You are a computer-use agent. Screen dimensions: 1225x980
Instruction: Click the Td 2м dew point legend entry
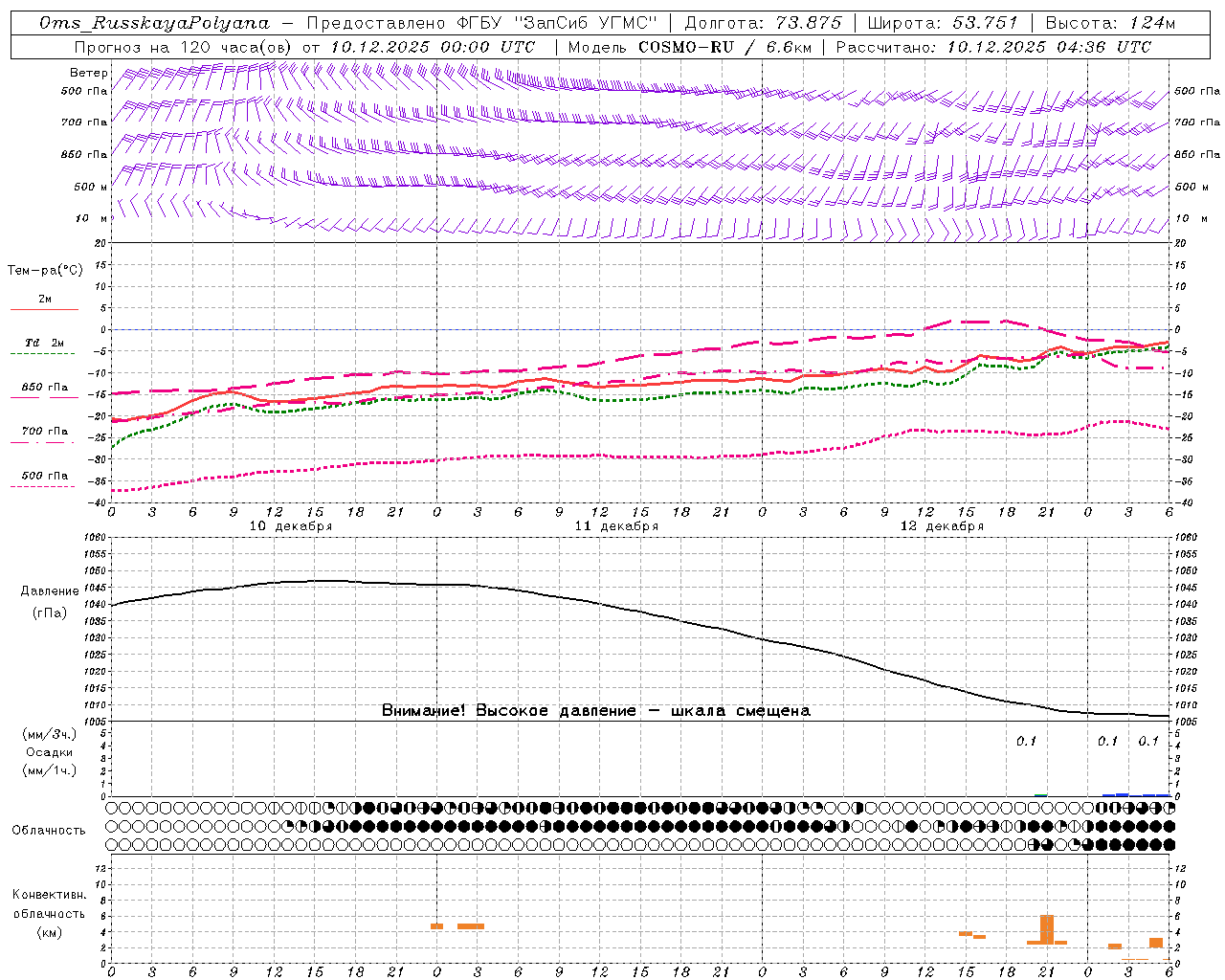(x=45, y=343)
